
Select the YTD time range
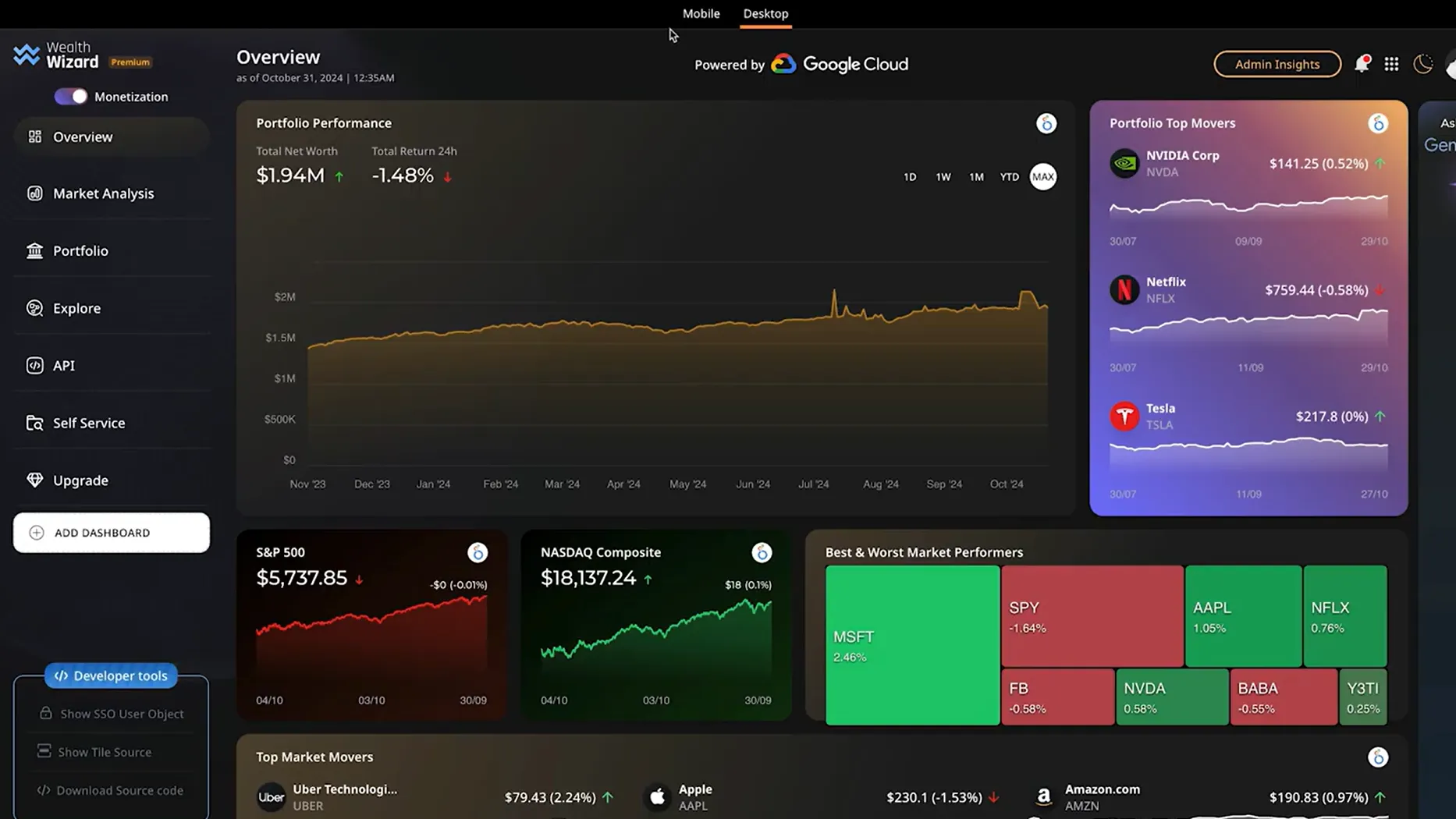click(1010, 177)
